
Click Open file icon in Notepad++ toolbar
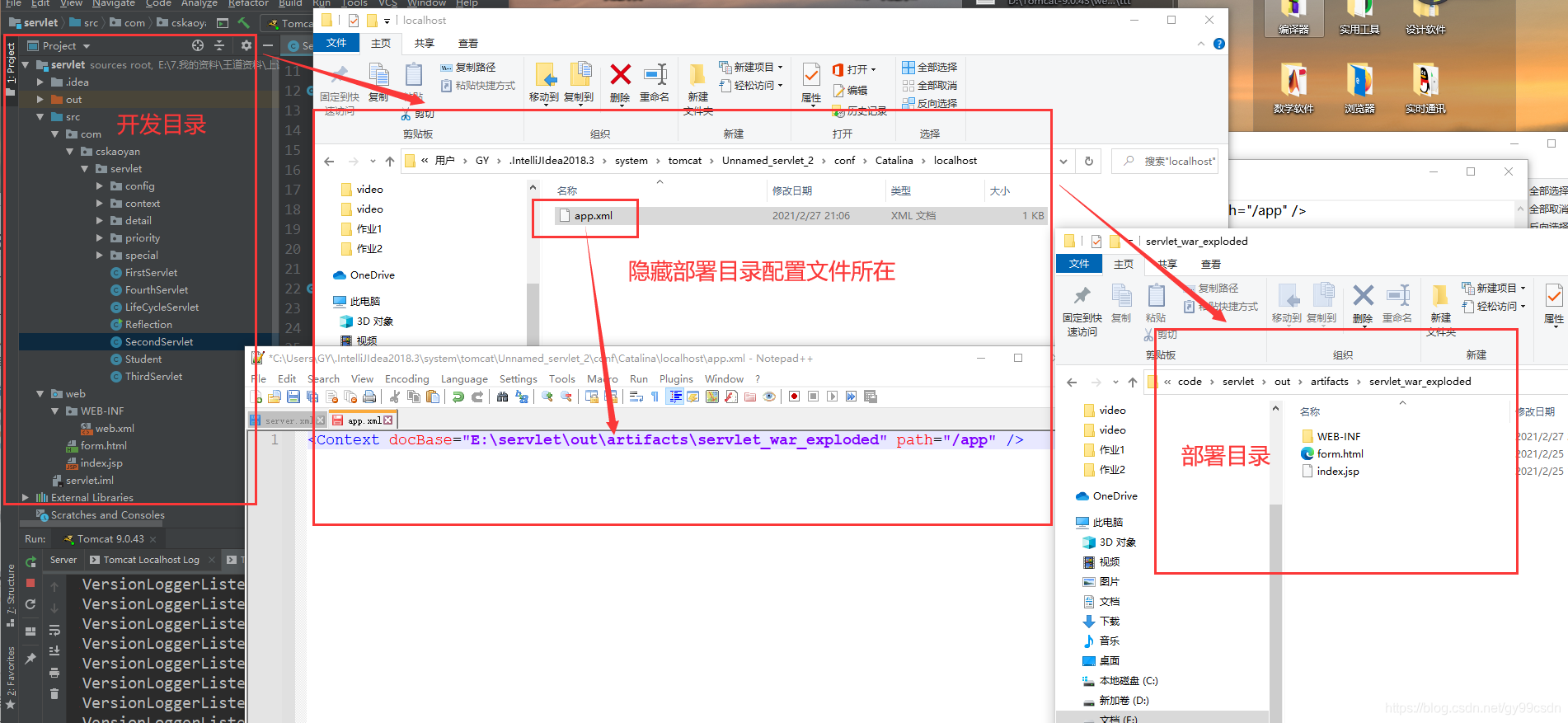pyautogui.click(x=275, y=397)
